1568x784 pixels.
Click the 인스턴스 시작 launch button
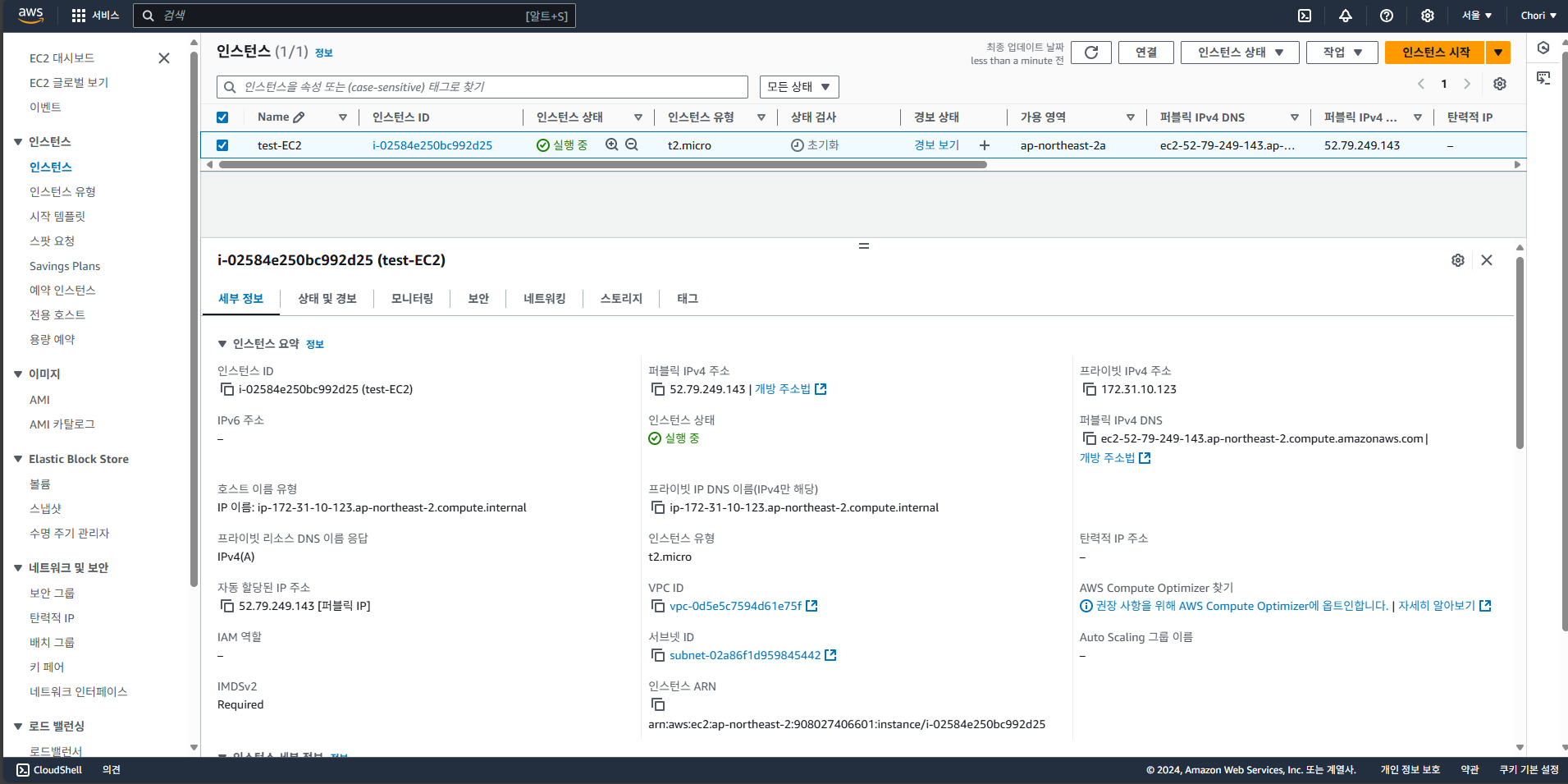point(1435,53)
